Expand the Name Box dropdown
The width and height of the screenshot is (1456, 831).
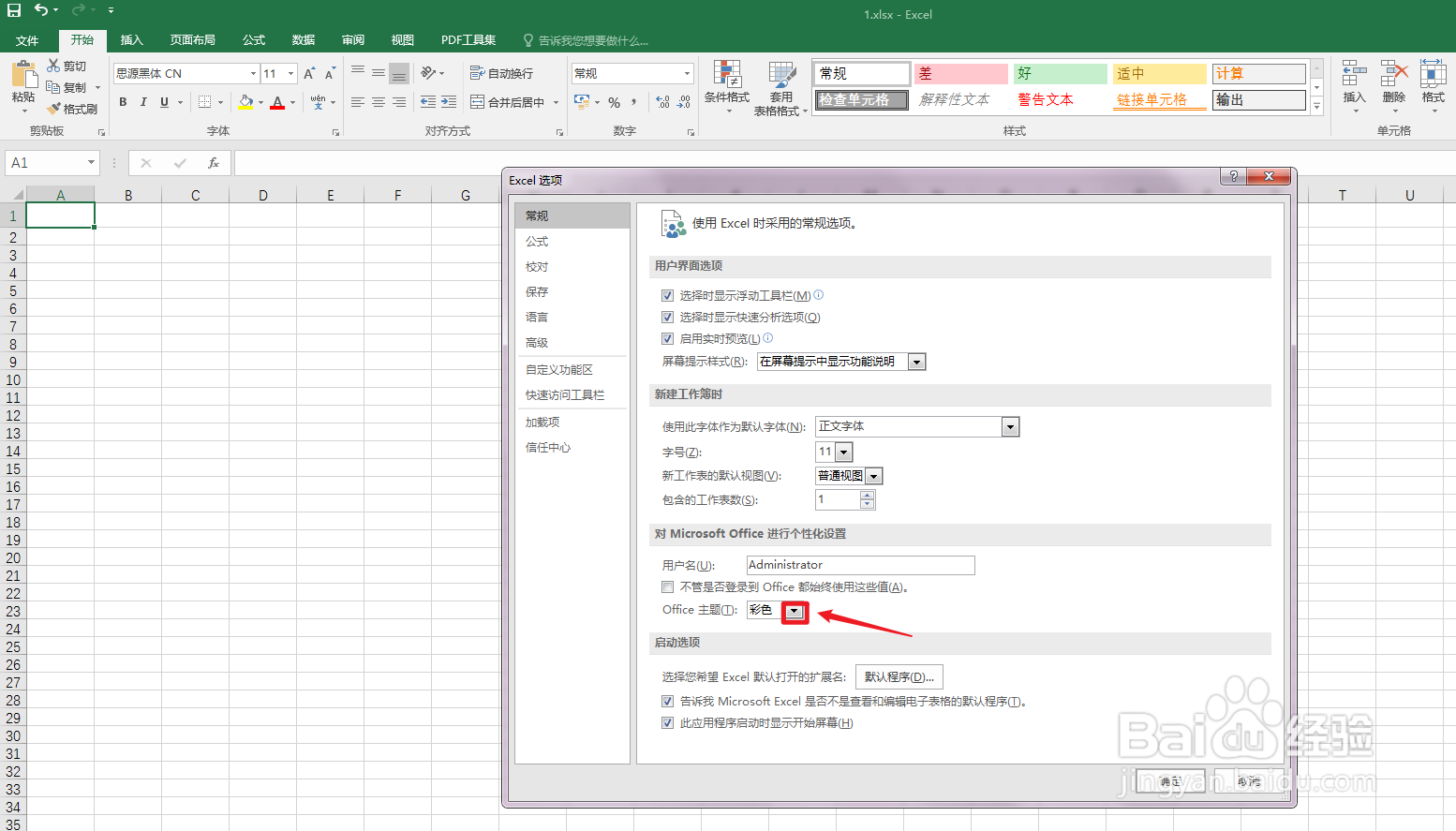point(91,163)
